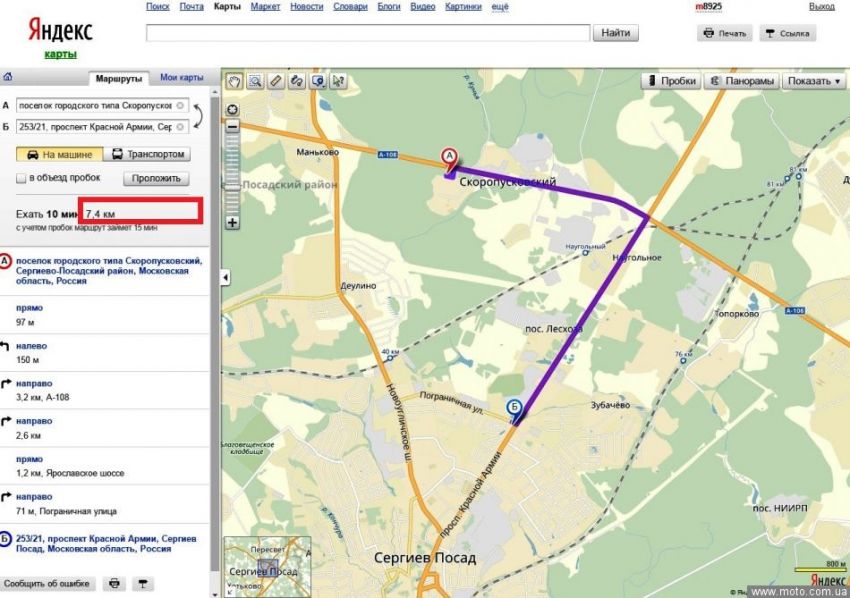
Task: Click the blue Б marker on map
Action: point(513,408)
